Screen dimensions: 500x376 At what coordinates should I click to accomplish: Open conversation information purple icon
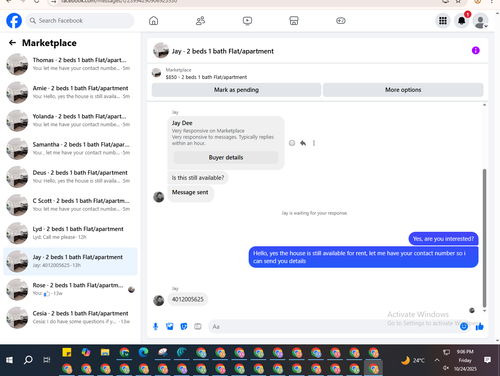(476, 50)
